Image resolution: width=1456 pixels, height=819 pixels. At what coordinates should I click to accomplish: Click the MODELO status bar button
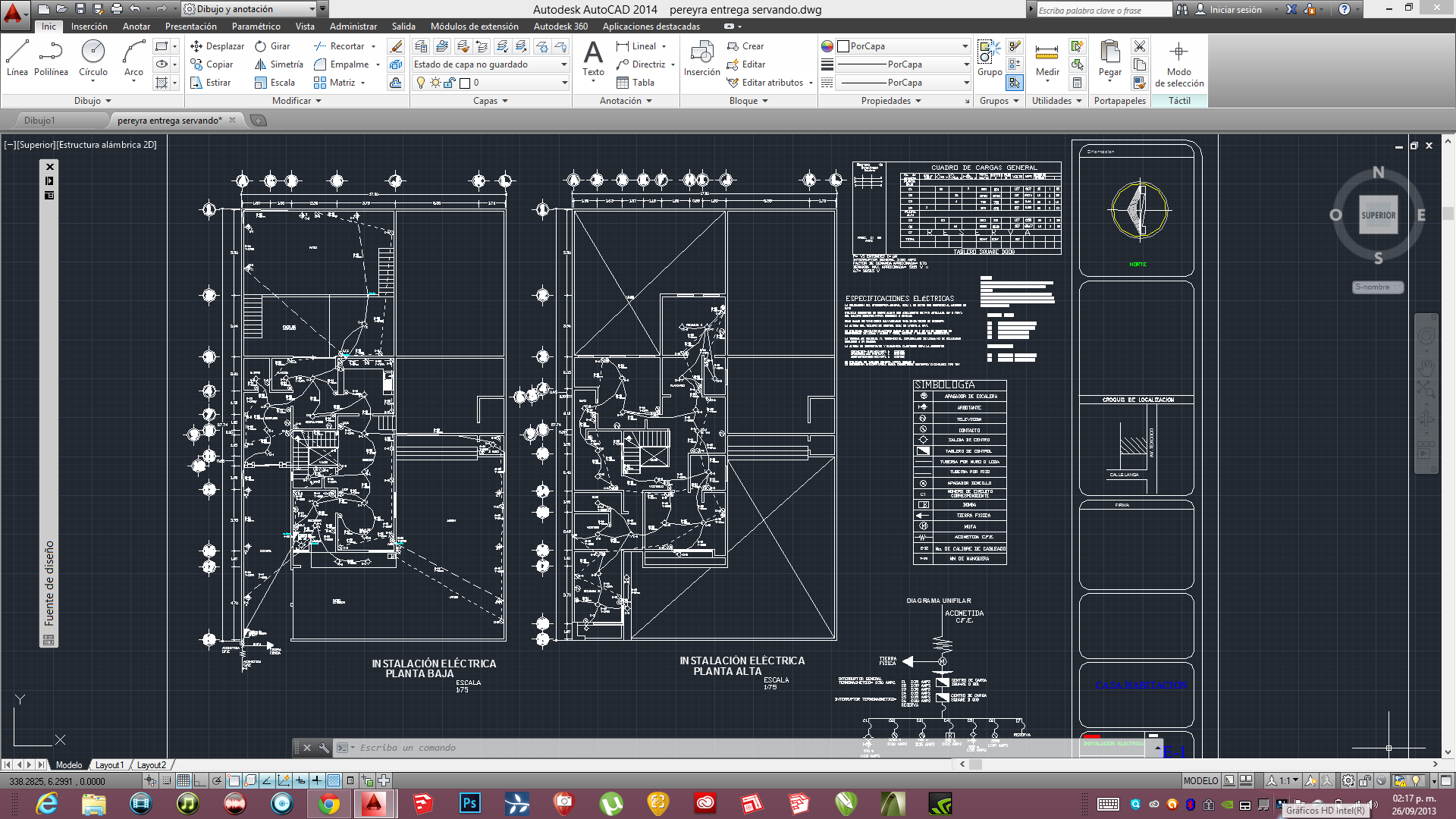pyautogui.click(x=1200, y=780)
